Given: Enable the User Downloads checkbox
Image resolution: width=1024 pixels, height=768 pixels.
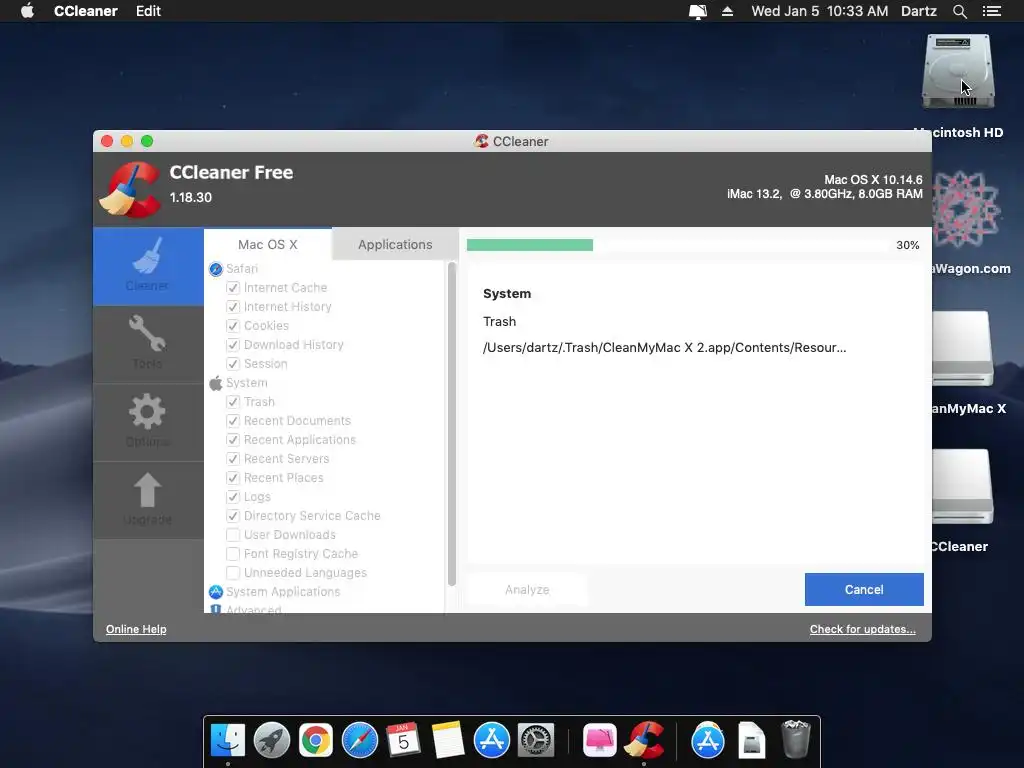Looking at the screenshot, I should [x=232, y=535].
